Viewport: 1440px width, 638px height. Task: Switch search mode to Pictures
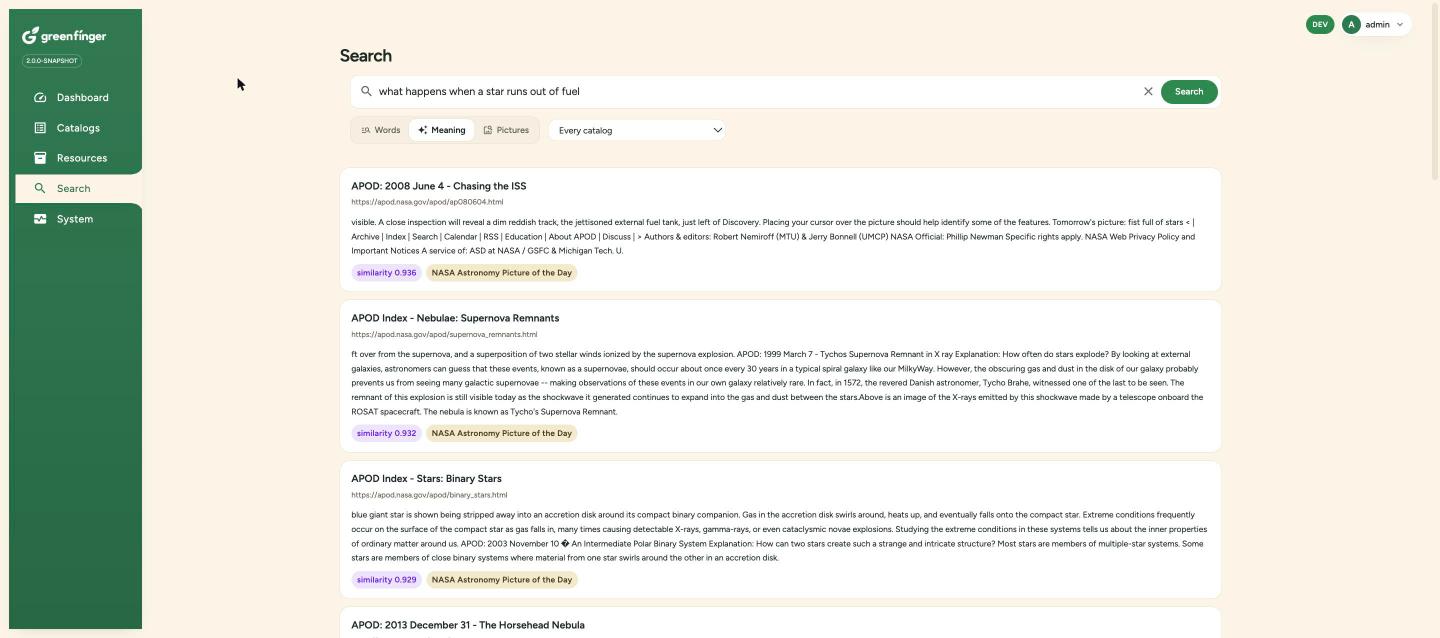pyautogui.click(x=506, y=130)
